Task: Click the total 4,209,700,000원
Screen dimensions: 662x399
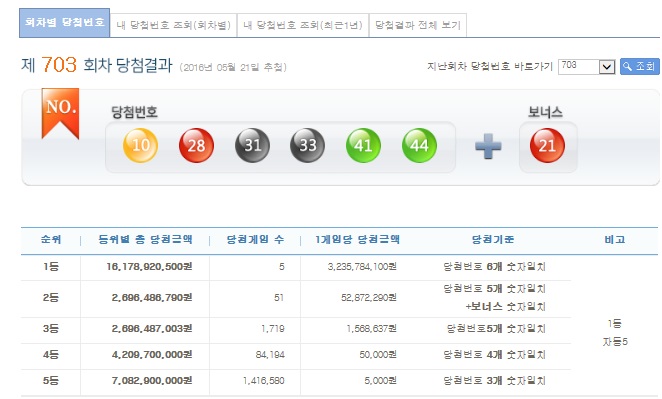Action: pos(152,355)
